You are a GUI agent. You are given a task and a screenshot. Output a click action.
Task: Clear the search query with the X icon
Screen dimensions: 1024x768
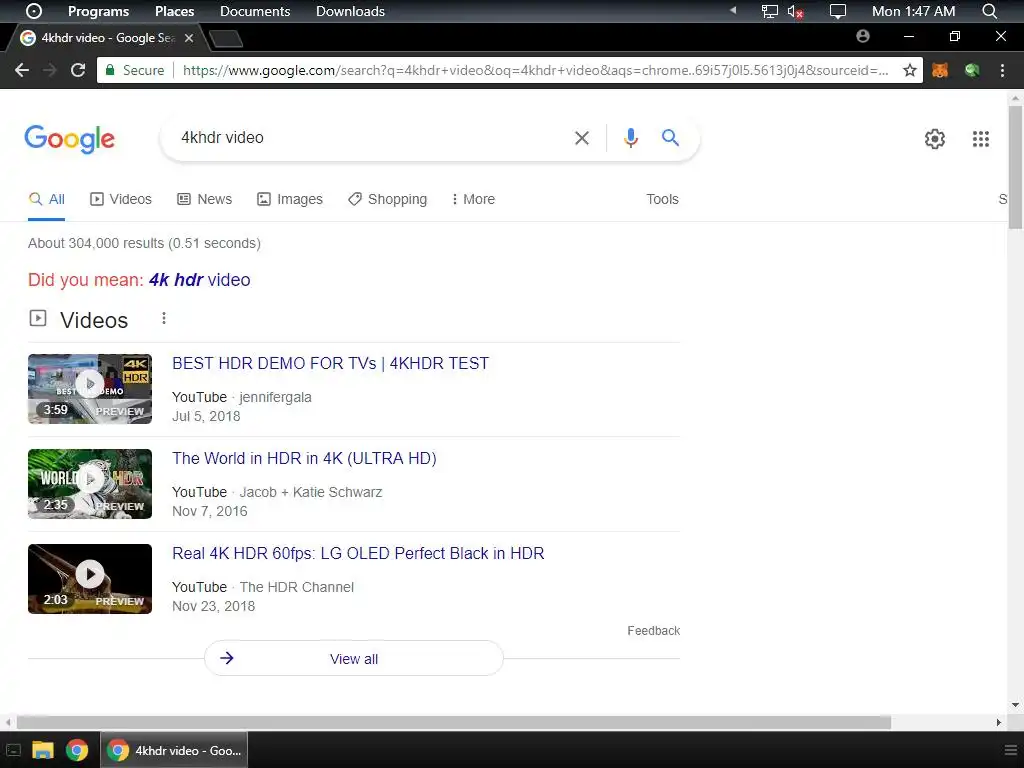tap(581, 138)
